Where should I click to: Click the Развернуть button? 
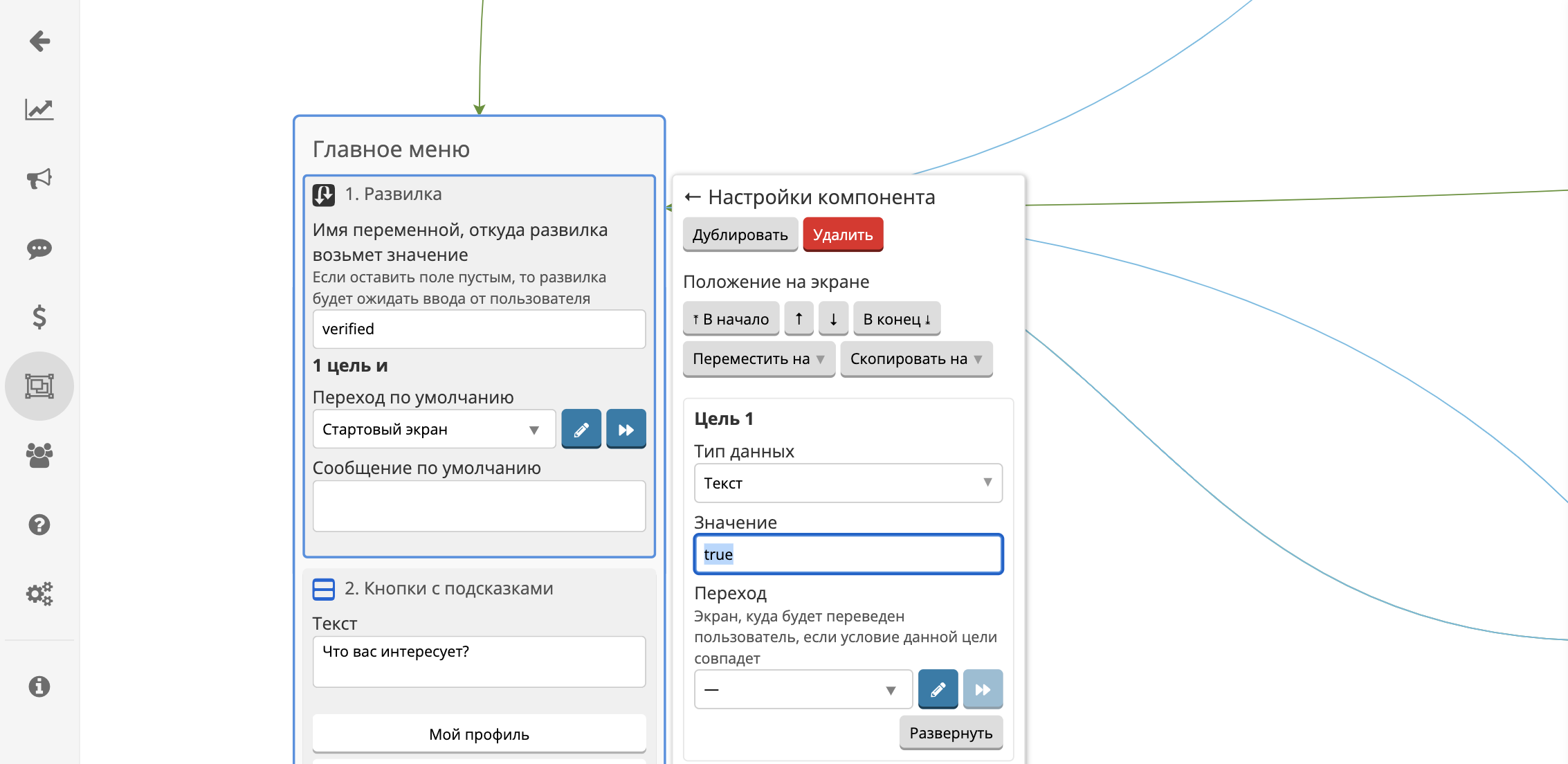[x=951, y=733]
